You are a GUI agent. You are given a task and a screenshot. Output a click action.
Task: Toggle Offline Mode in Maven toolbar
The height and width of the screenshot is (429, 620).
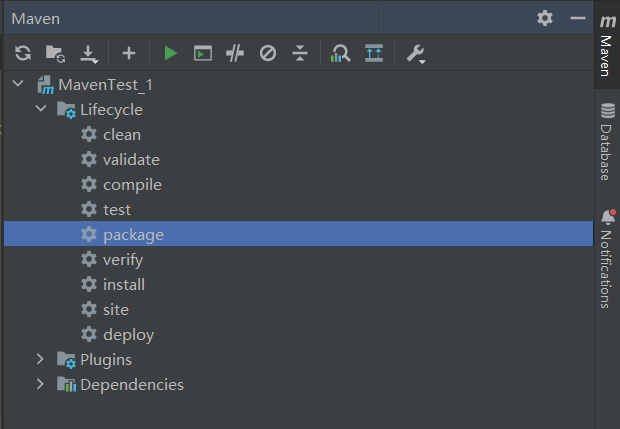[x=235, y=53]
